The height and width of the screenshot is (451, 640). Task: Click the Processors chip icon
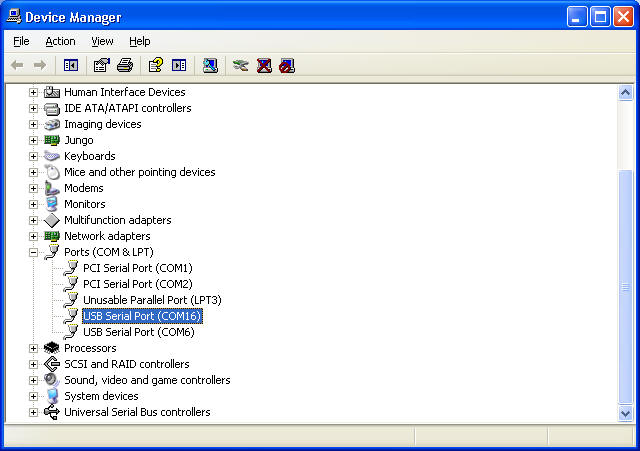click(52, 348)
